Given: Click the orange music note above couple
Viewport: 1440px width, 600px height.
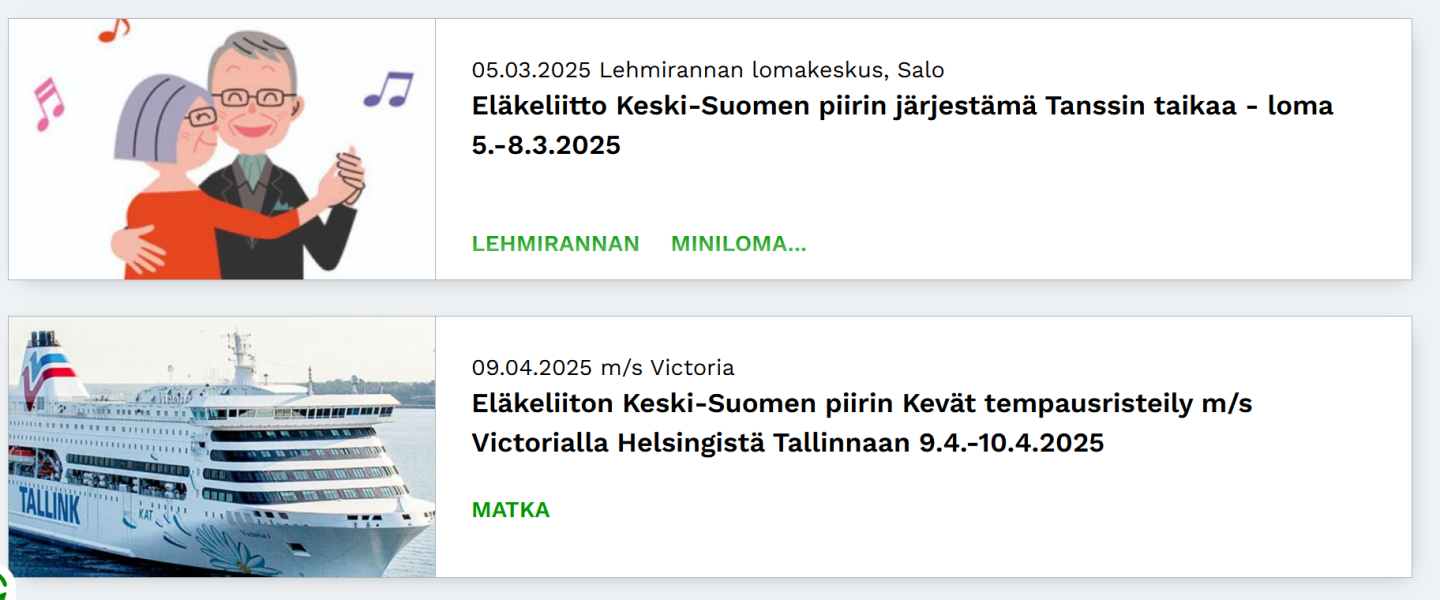Looking at the screenshot, I should click(x=114, y=30).
